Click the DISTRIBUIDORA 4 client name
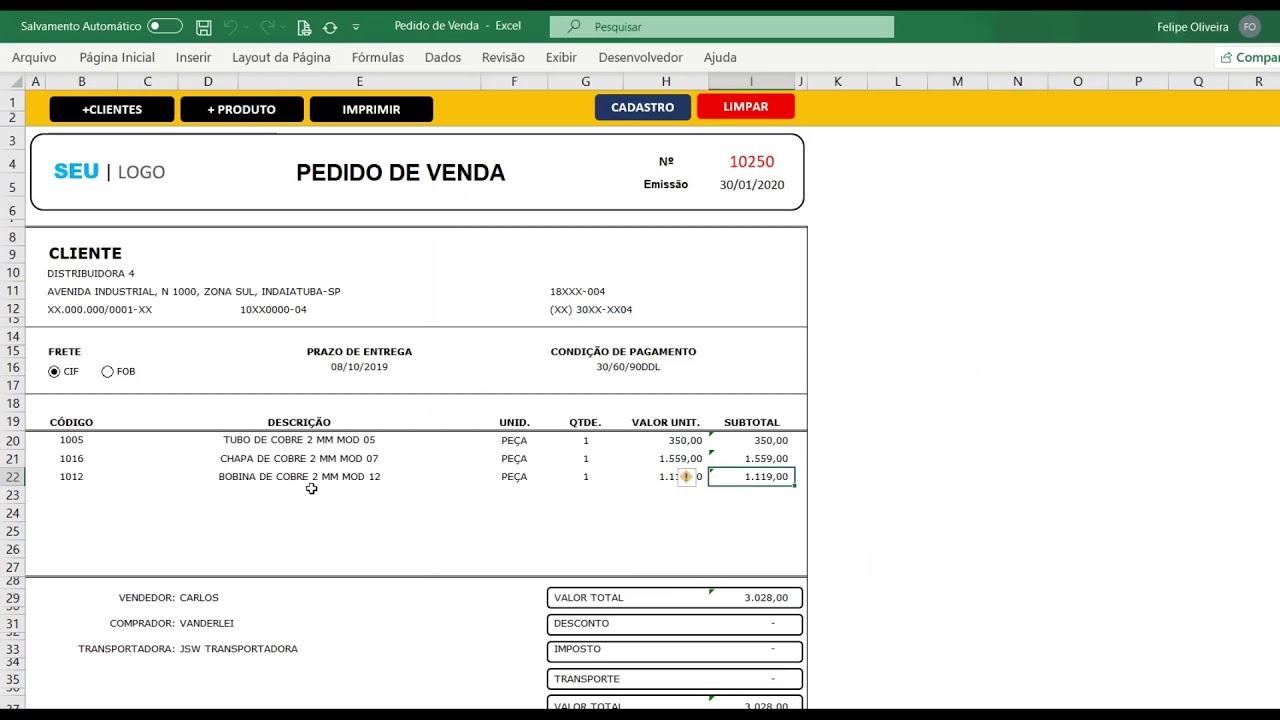Image resolution: width=1280 pixels, height=720 pixels. coord(90,274)
